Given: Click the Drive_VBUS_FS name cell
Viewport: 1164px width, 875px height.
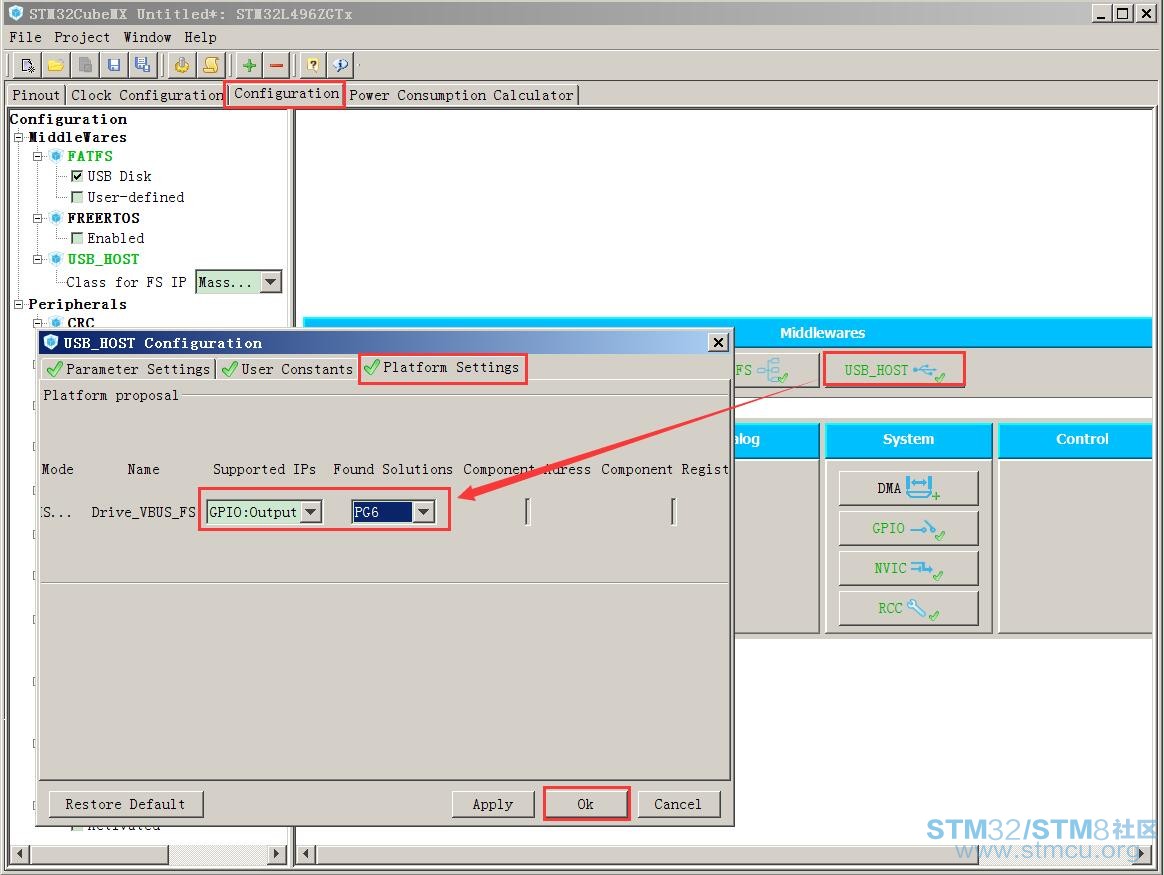Looking at the screenshot, I should [x=143, y=512].
